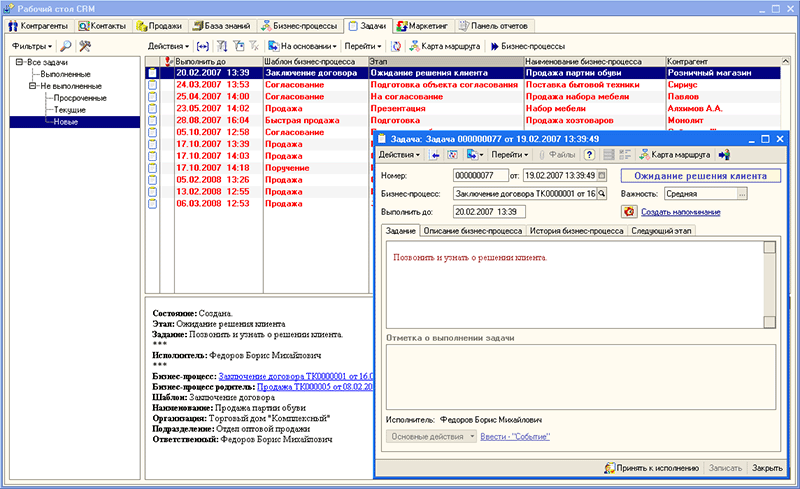Click the Ожидание решения клиента stage button
This screenshot has width=800, height=489.
(x=701, y=176)
